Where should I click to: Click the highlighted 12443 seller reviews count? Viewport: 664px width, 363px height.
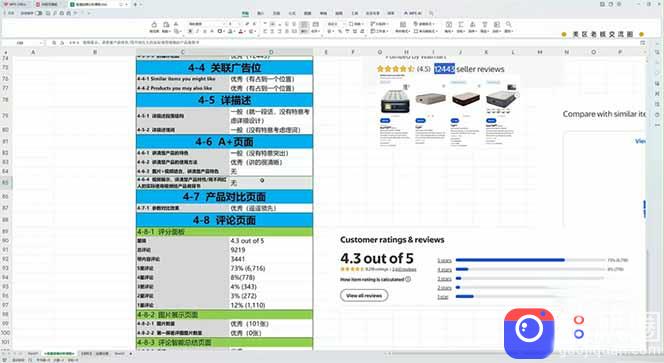point(444,69)
